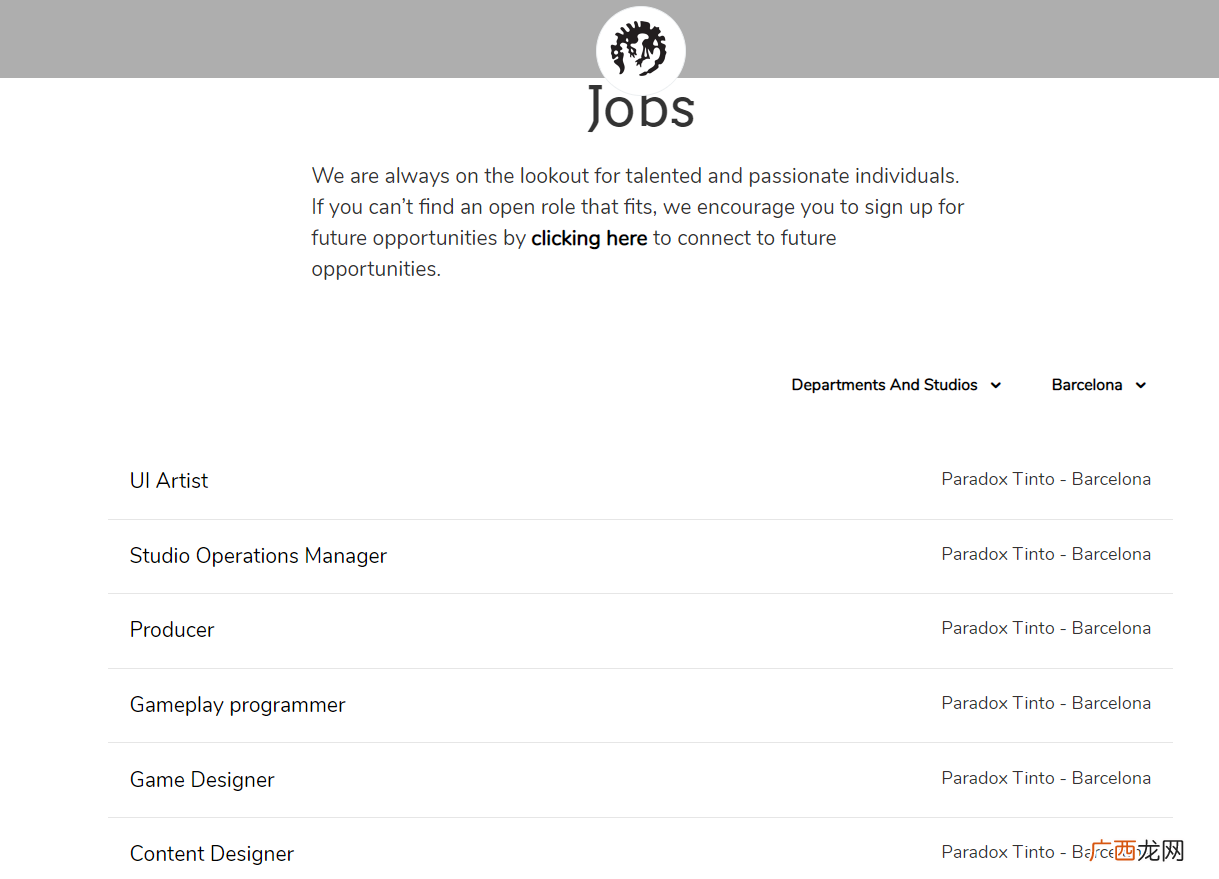This screenshot has height=879, width=1219.
Task: Click the watermark logo in the bottom corner
Action: 1137,851
